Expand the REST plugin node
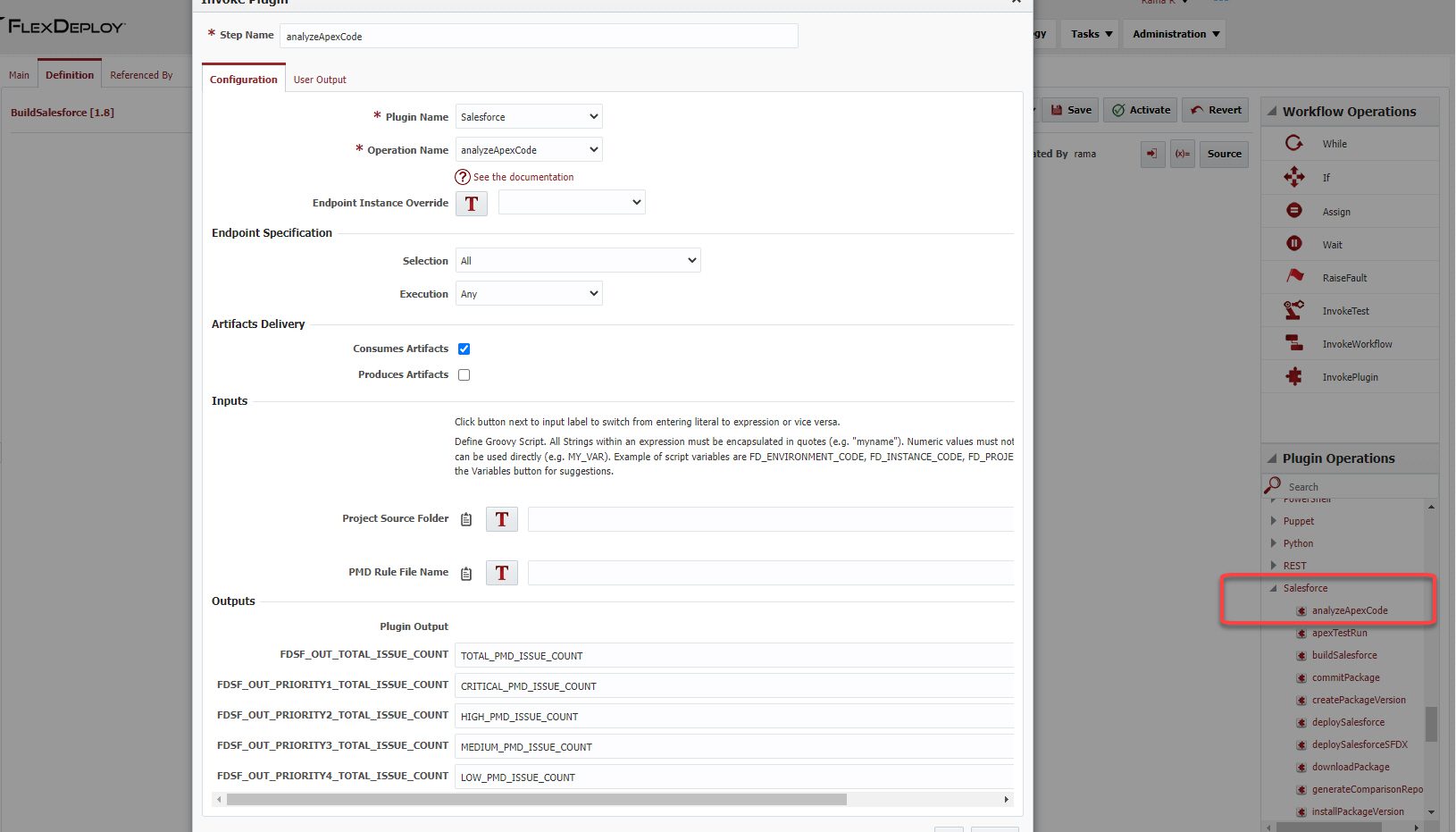 click(x=1273, y=565)
